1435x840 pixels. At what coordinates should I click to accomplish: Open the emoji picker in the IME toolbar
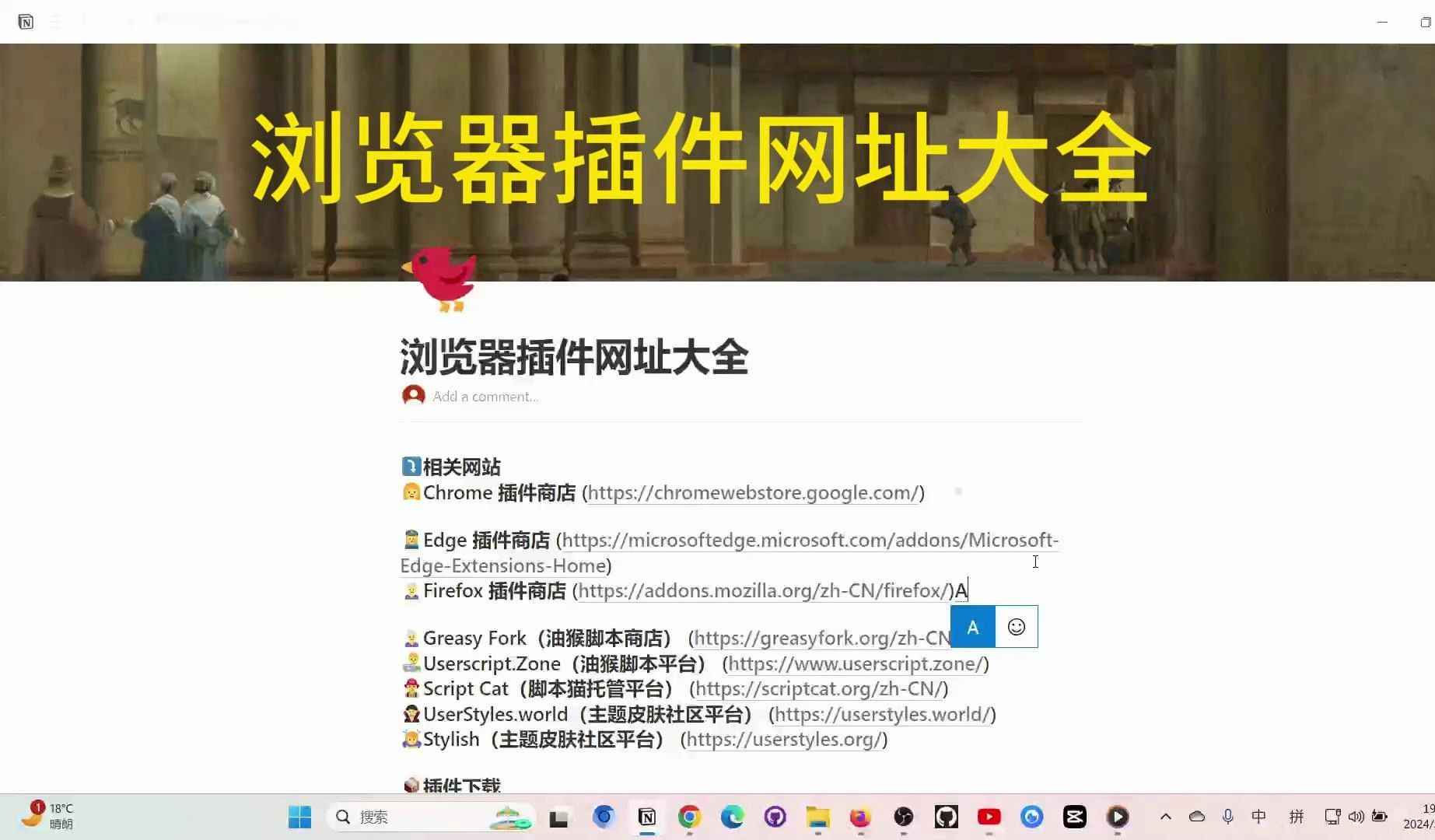tap(1017, 627)
